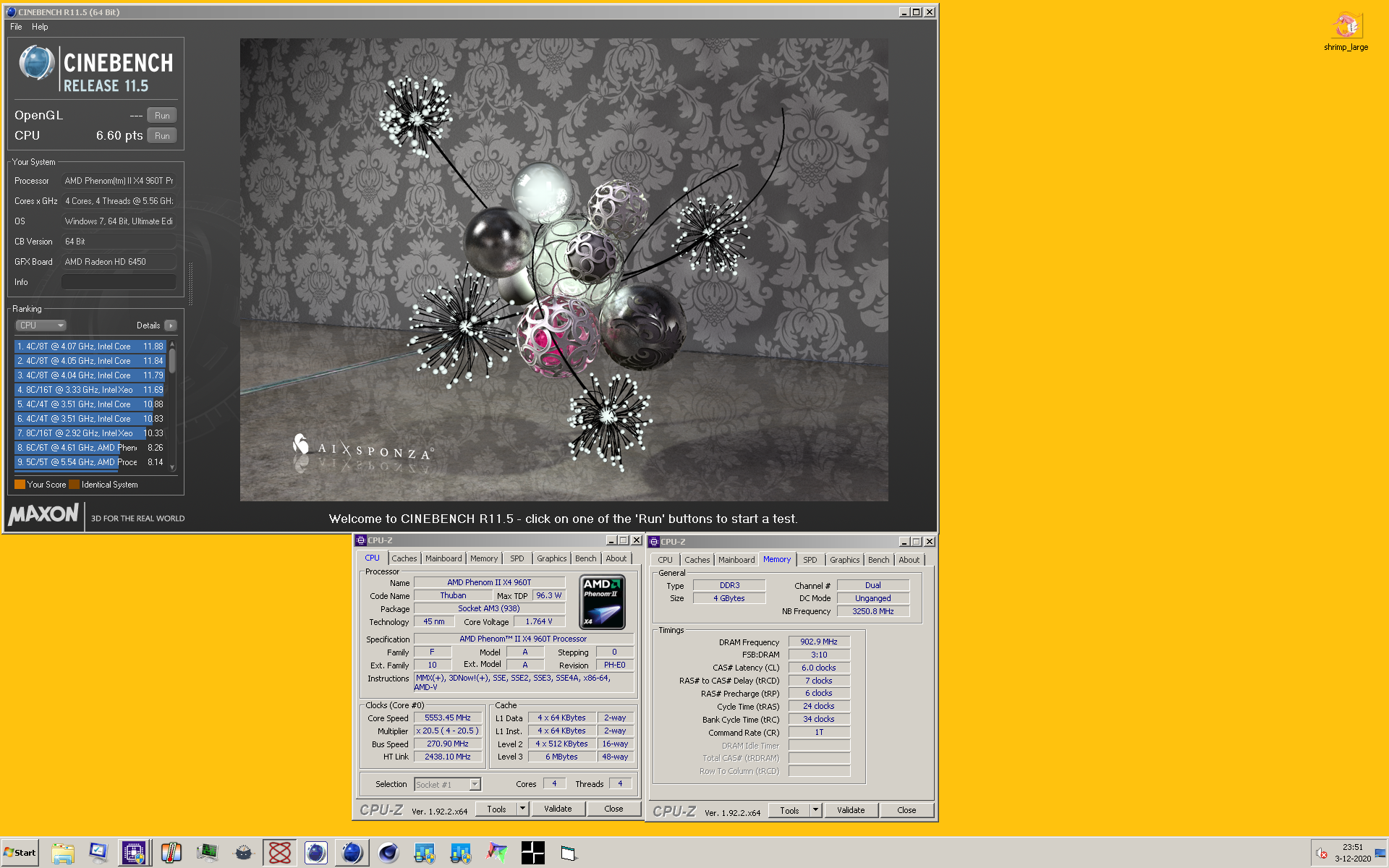Open SPD tab in right CPU-Z window
This screenshot has width=1389, height=868.
coord(810,560)
